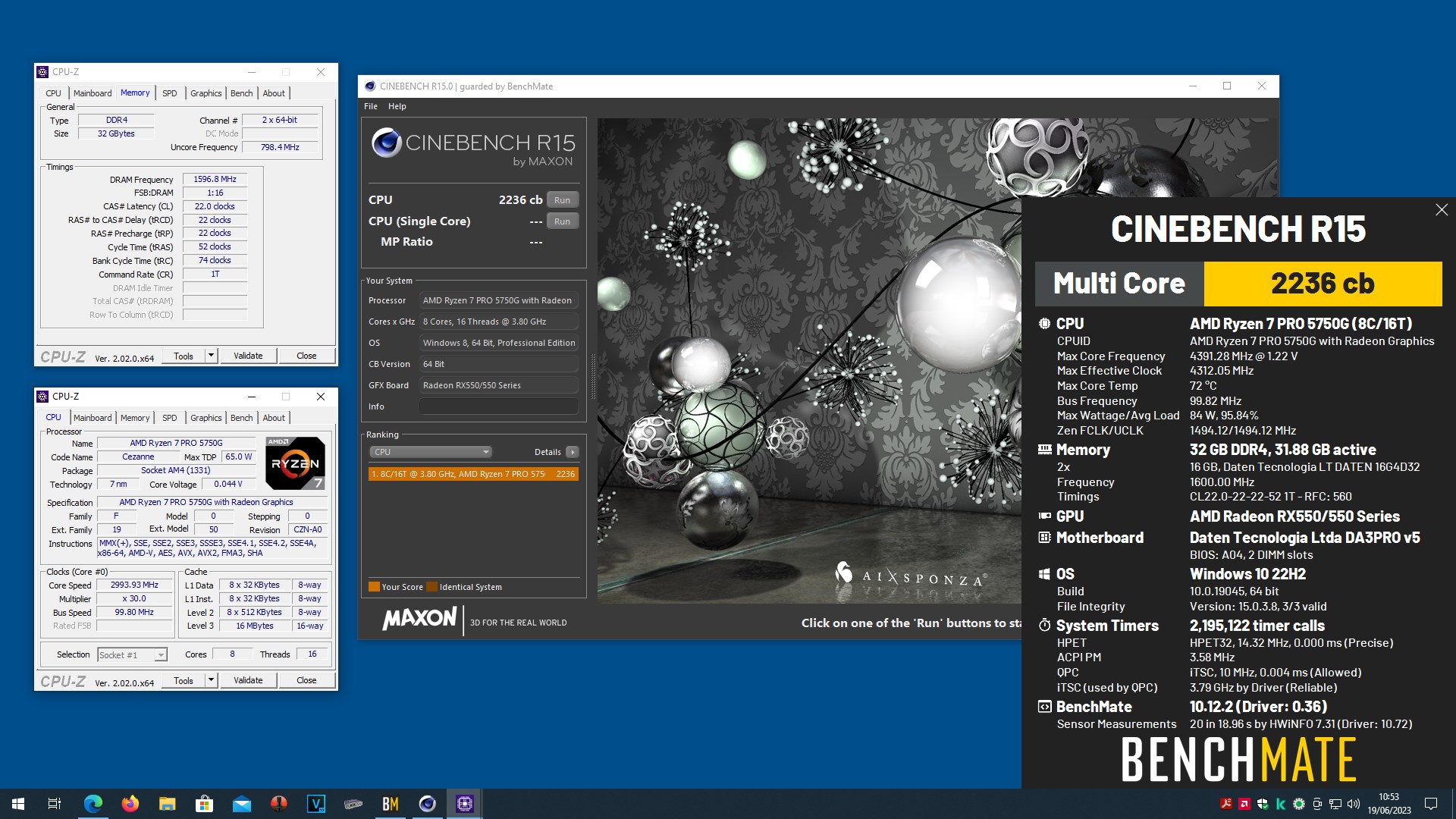Screen dimensions: 1456x819
Task: Switch to Mainboard tab in upper CPU-Z window
Action: tap(93, 93)
